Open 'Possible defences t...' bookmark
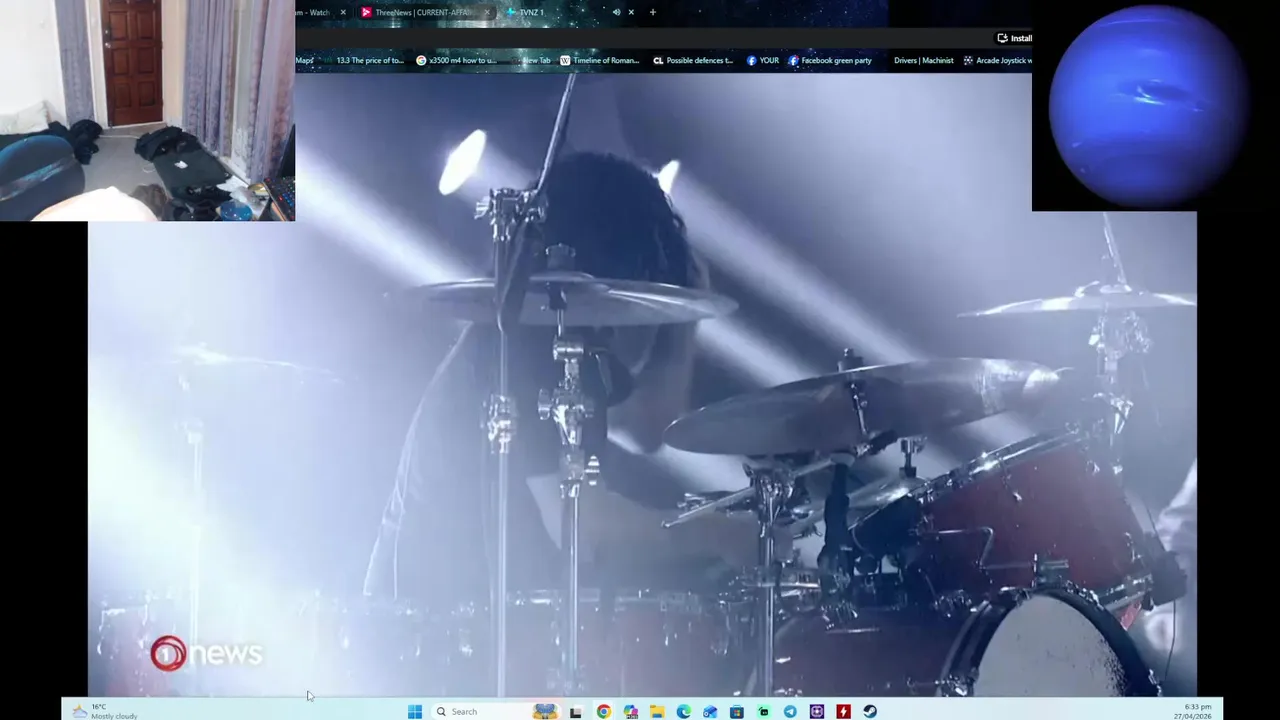This screenshot has width=1280, height=720. [693, 60]
